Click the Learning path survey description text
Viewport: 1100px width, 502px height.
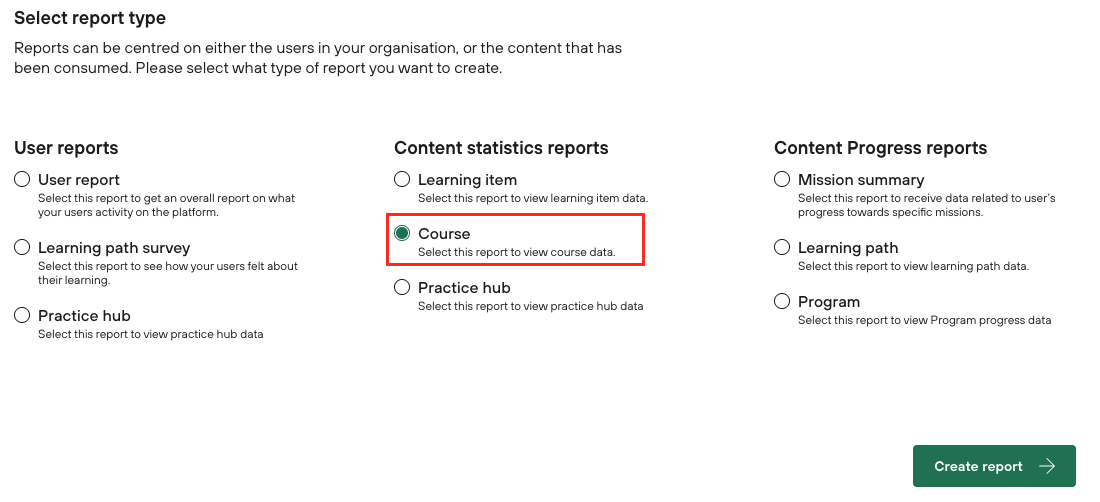click(167, 273)
